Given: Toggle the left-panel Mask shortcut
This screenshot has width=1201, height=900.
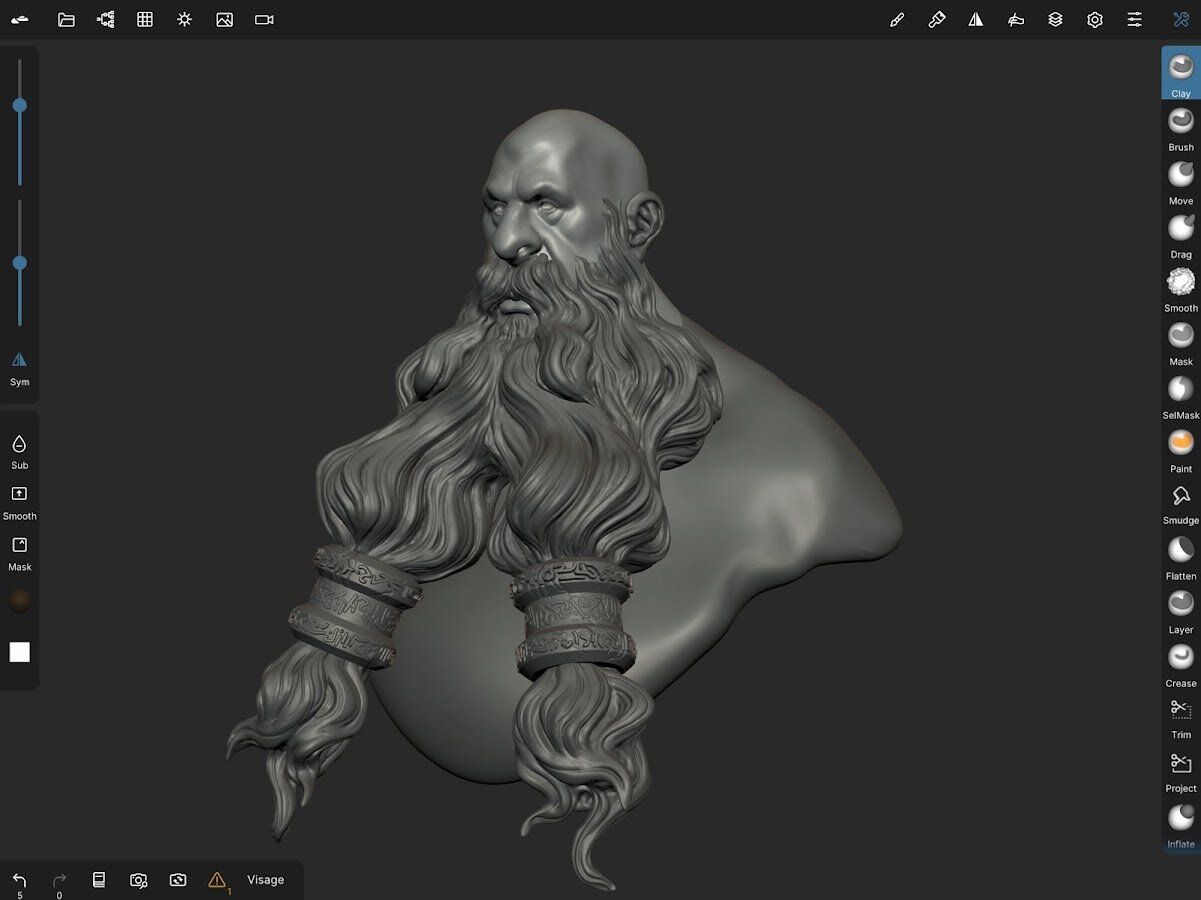Looking at the screenshot, I should coord(19,551).
